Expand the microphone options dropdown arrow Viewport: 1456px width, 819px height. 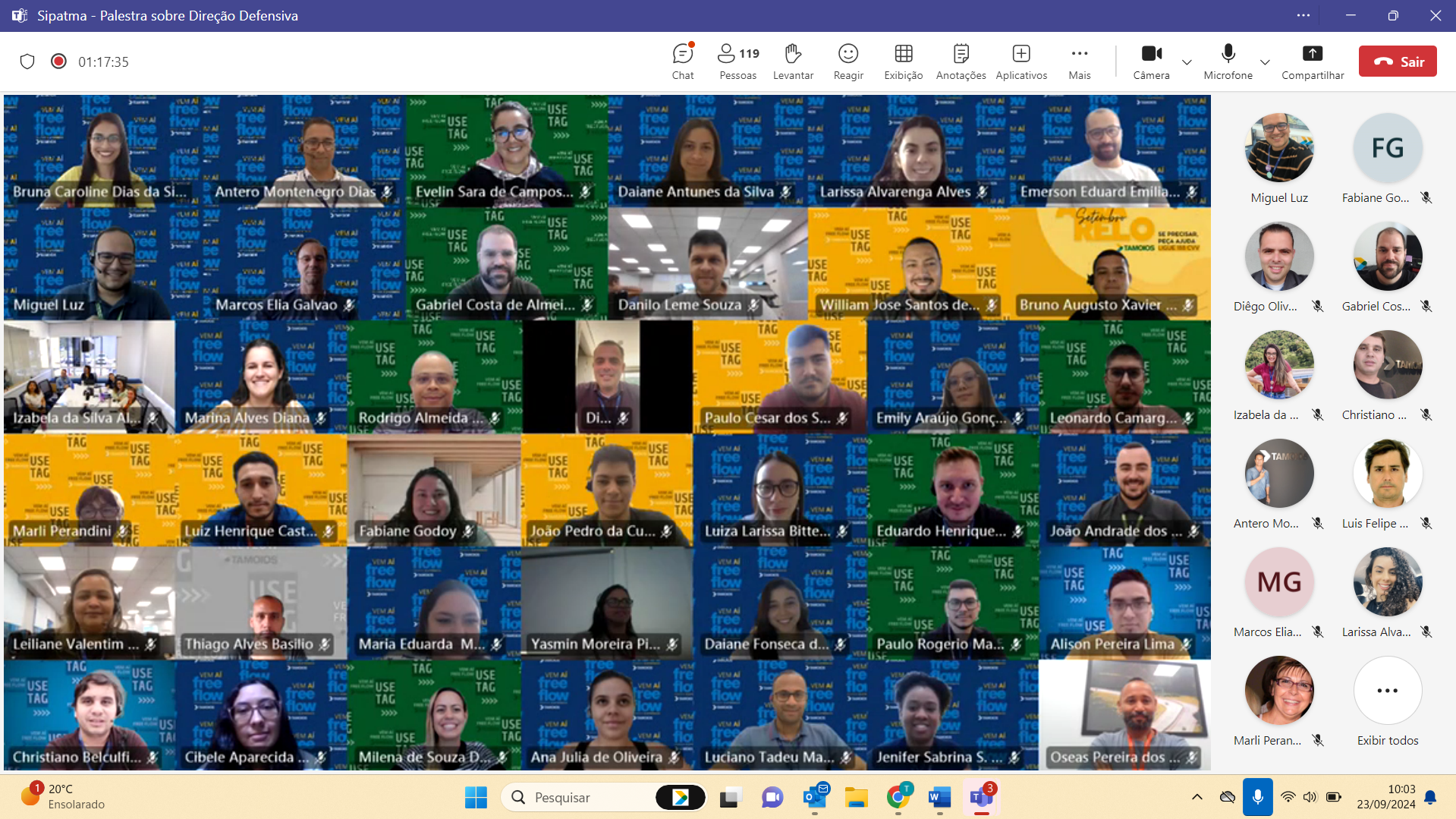tap(1265, 62)
